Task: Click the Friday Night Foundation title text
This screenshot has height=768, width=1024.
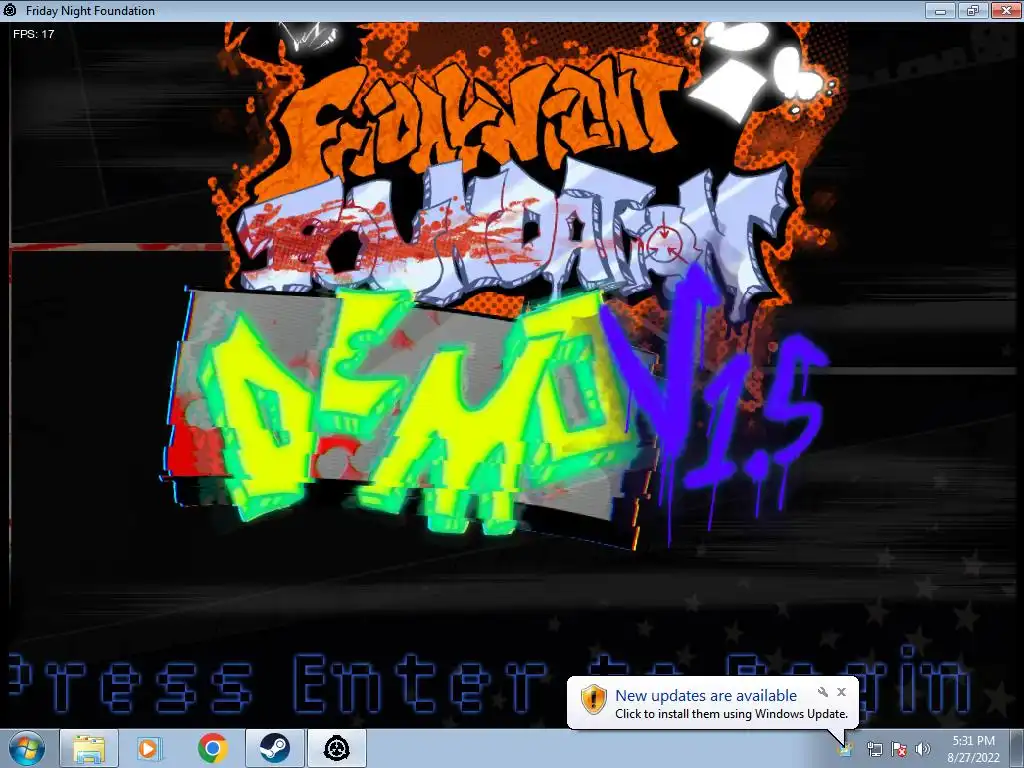Action: pyautogui.click(x=90, y=10)
